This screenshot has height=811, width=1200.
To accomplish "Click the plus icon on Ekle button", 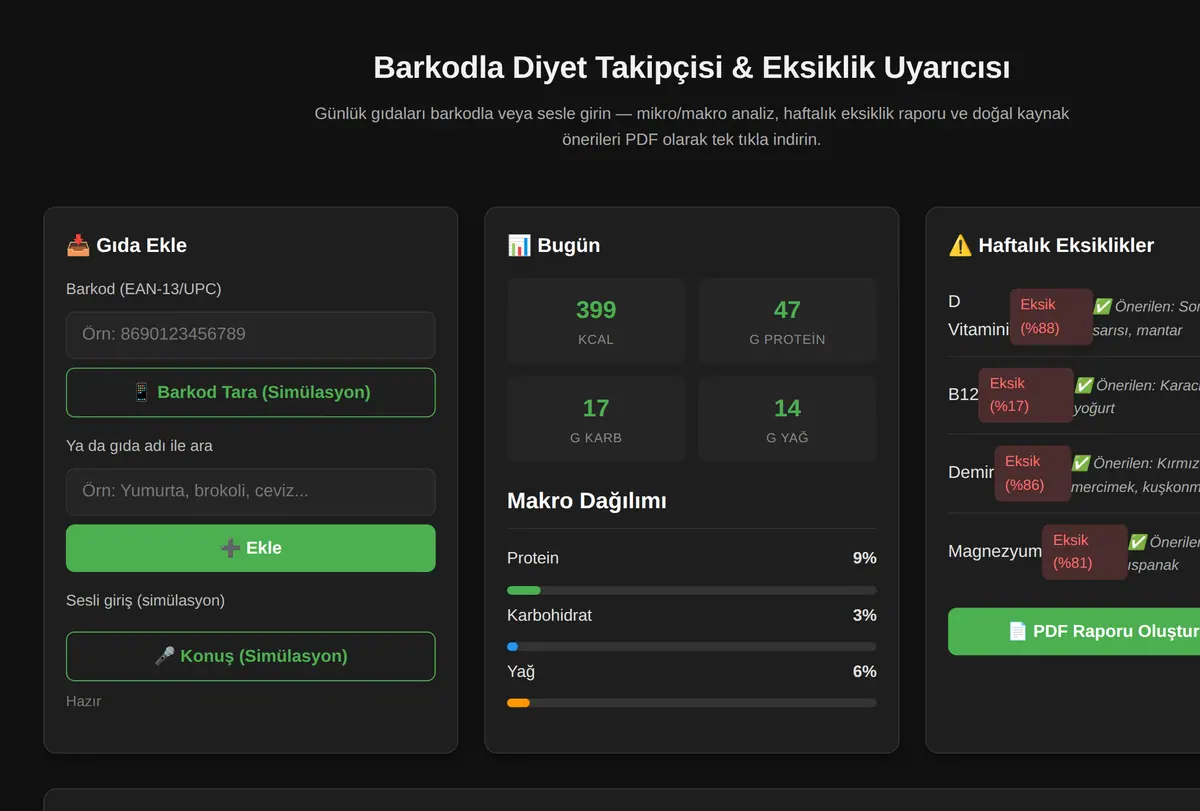I will pyautogui.click(x=231, y=548).
